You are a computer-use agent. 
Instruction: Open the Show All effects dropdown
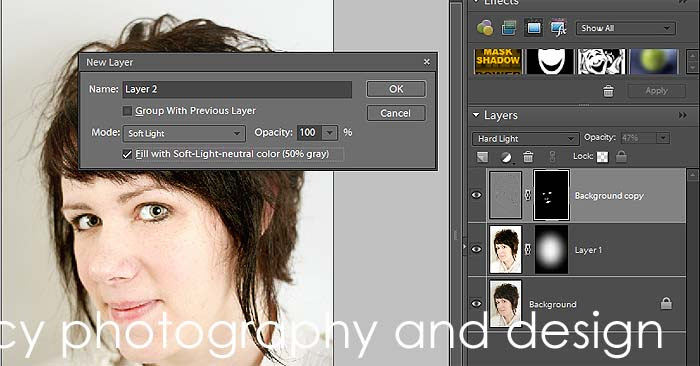coord(625,28)
